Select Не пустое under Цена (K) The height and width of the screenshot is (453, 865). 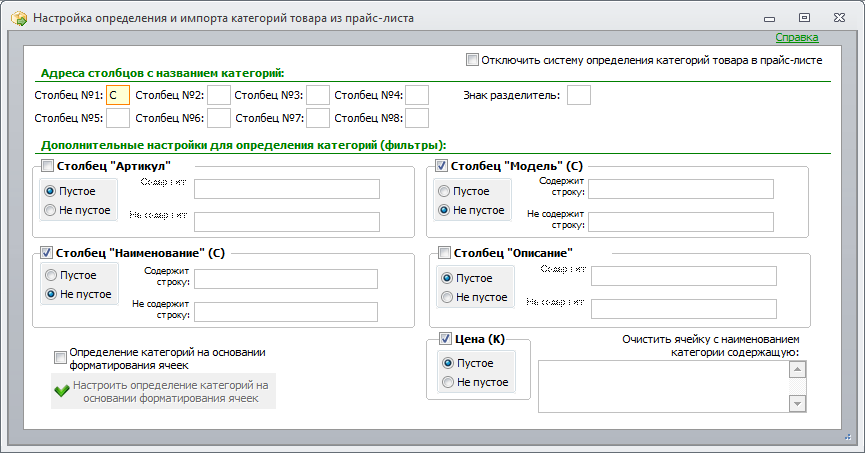coord(448,382)
